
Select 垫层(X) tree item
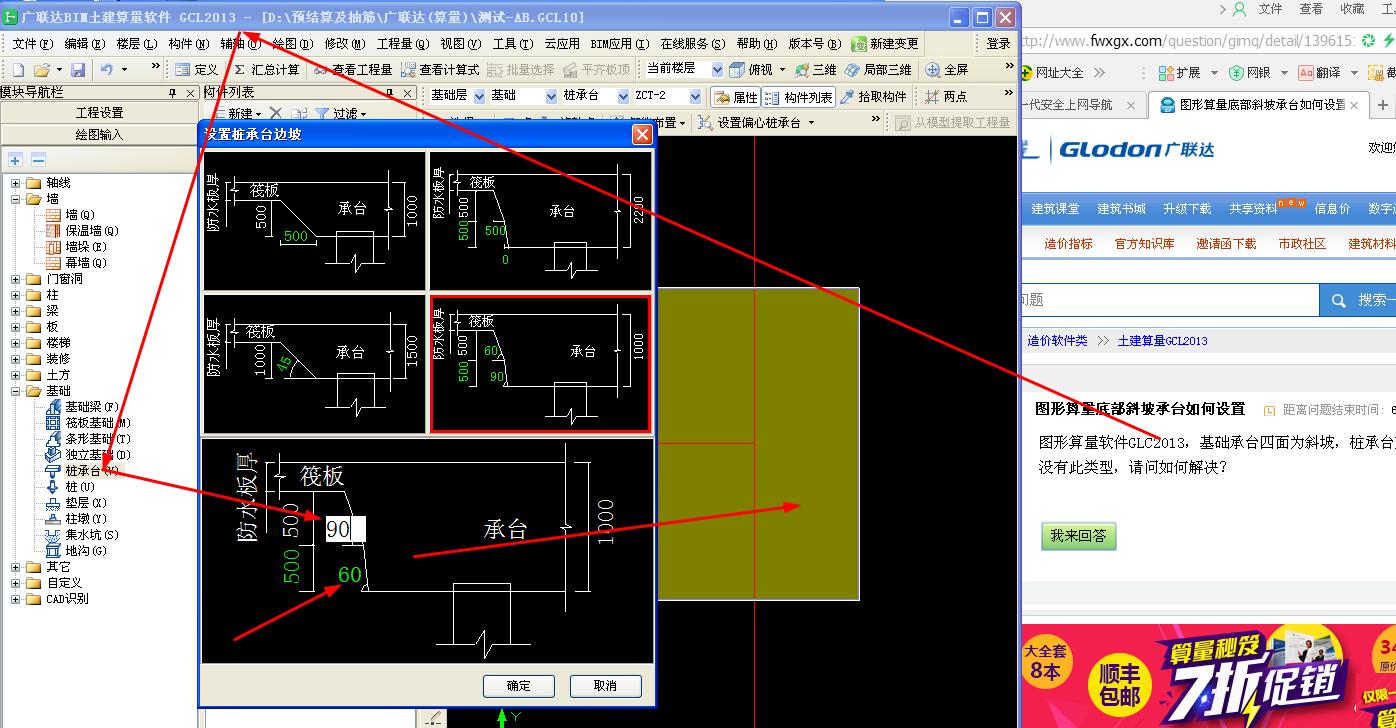click(x=77, y=503)
